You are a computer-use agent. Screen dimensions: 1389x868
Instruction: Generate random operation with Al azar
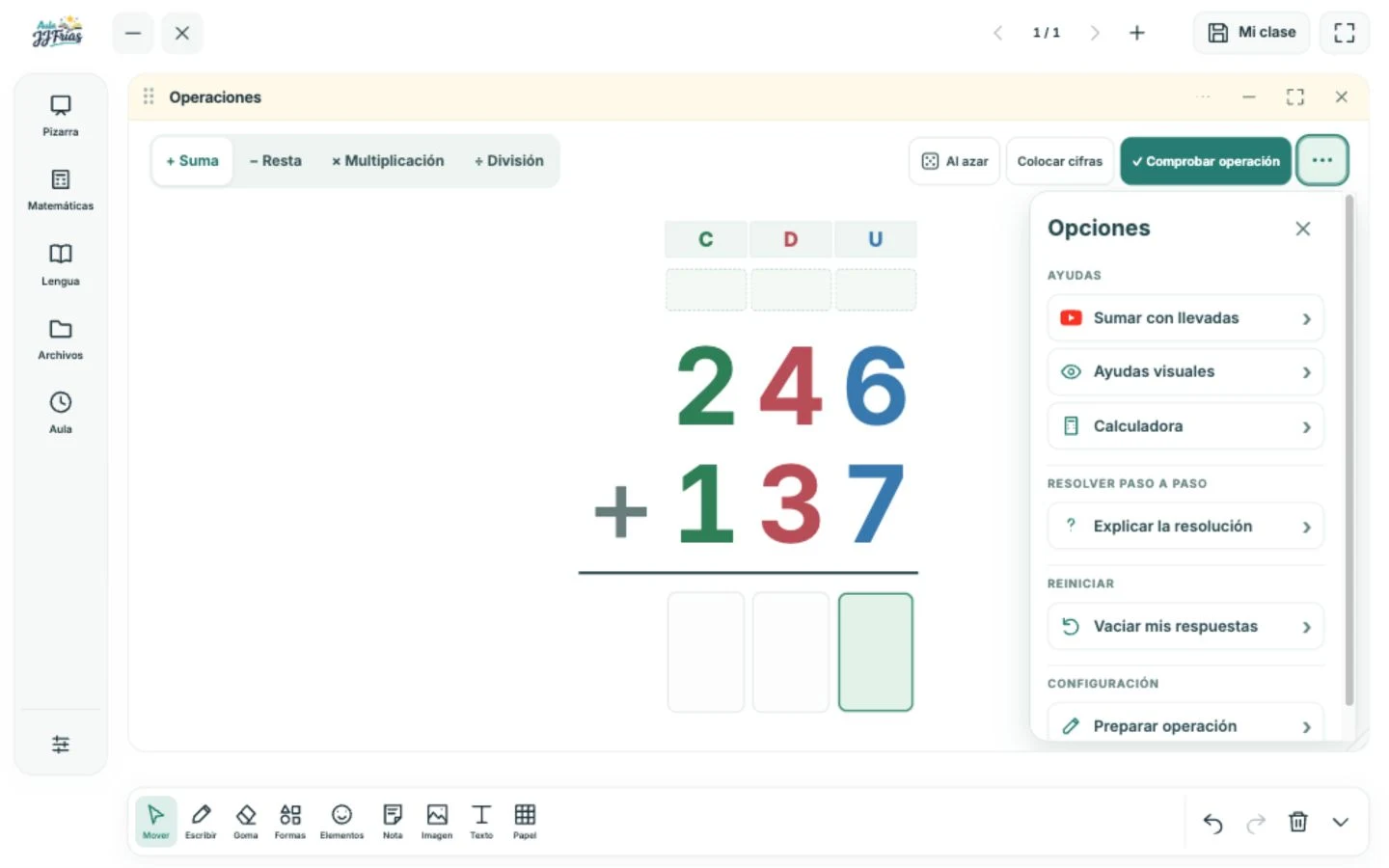954,161
